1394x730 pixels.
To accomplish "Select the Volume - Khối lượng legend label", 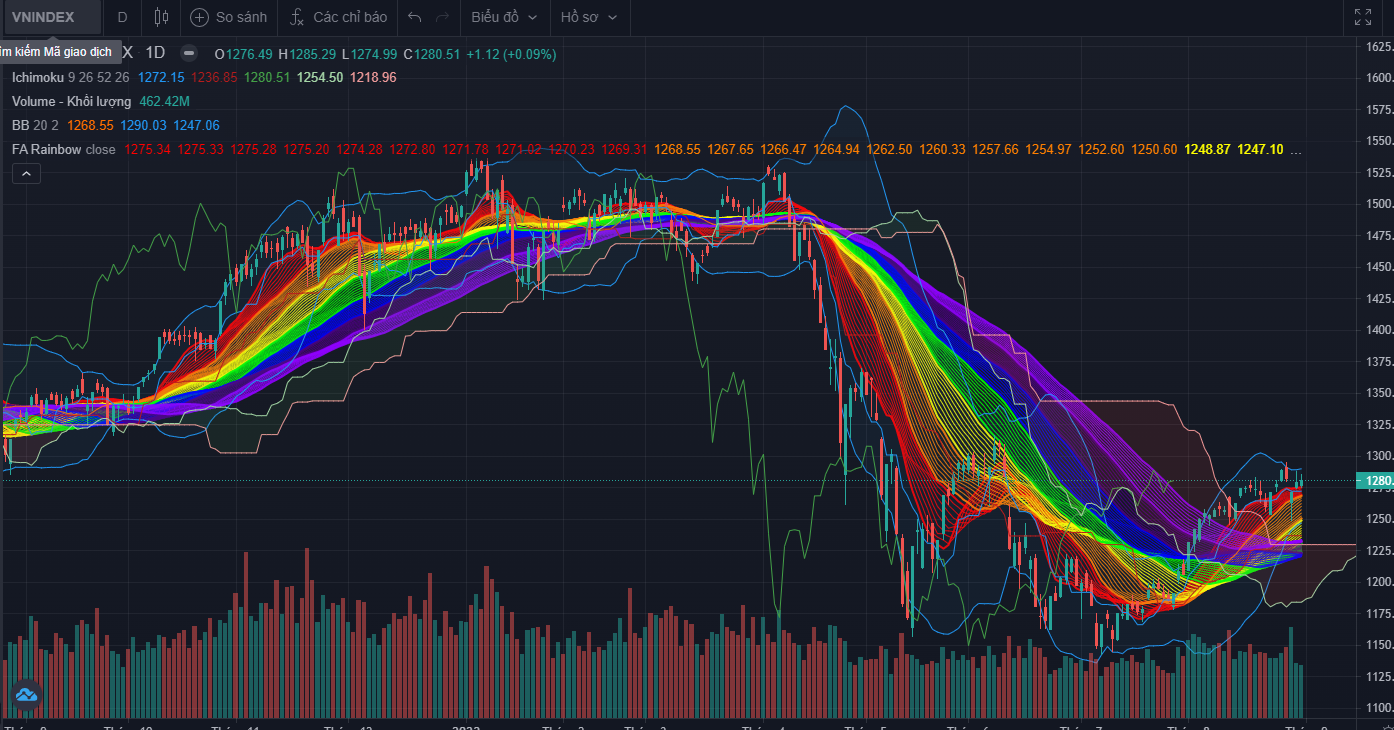I will 72,101.
